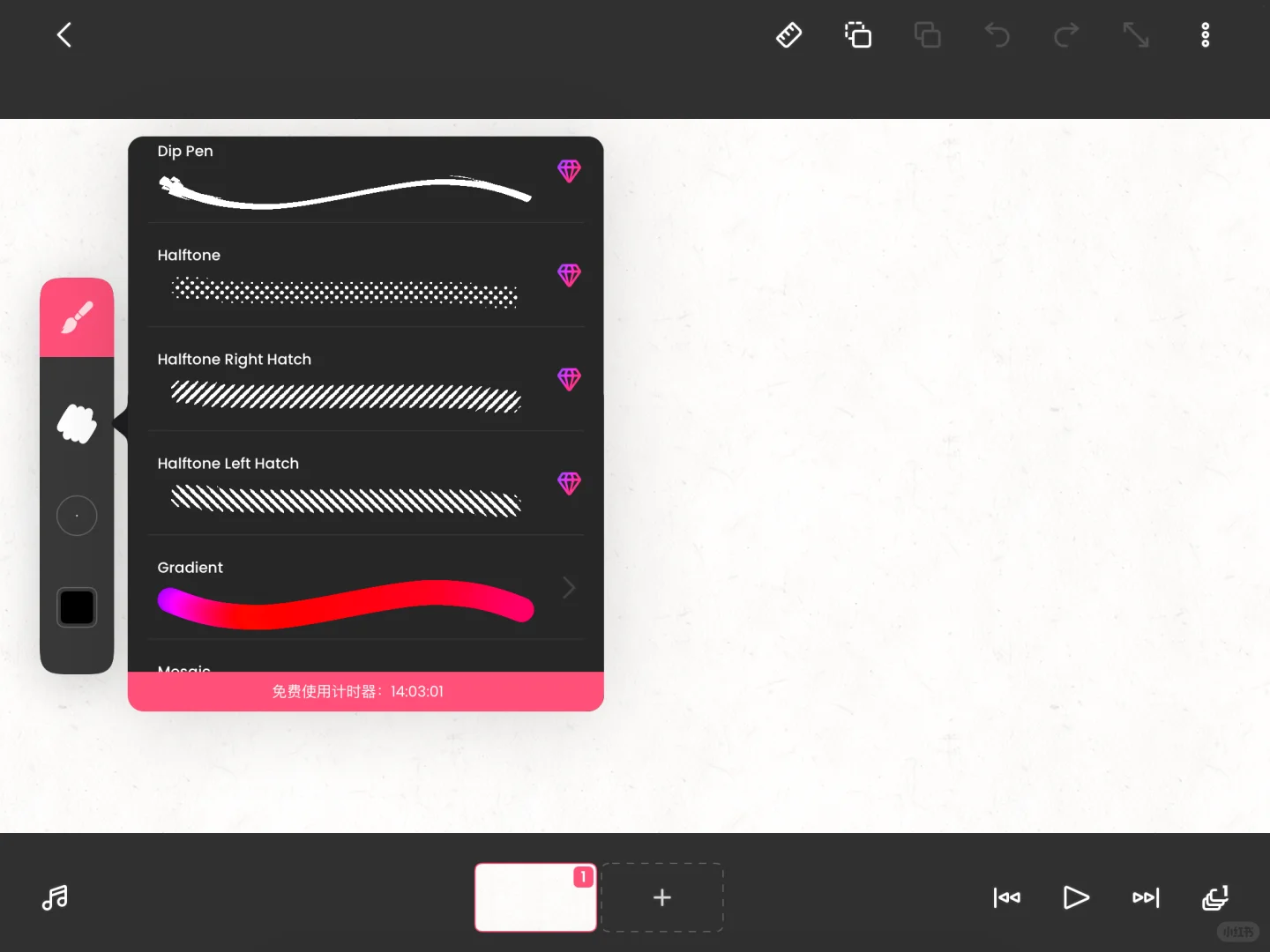Tap Halftone Right Hatch premium diamond
The image size is (1270, 952).
pos(569,379)
